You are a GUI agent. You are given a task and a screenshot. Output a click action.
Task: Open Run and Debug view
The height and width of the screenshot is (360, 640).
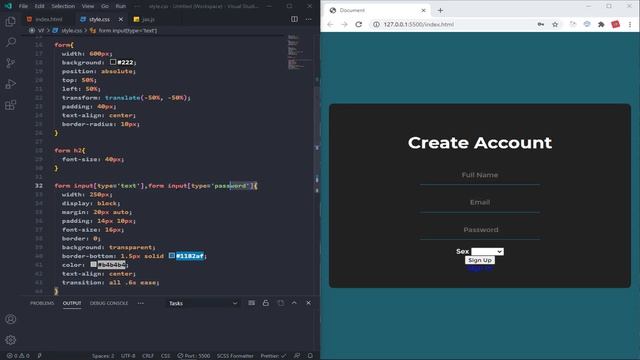tap(11, 84)
